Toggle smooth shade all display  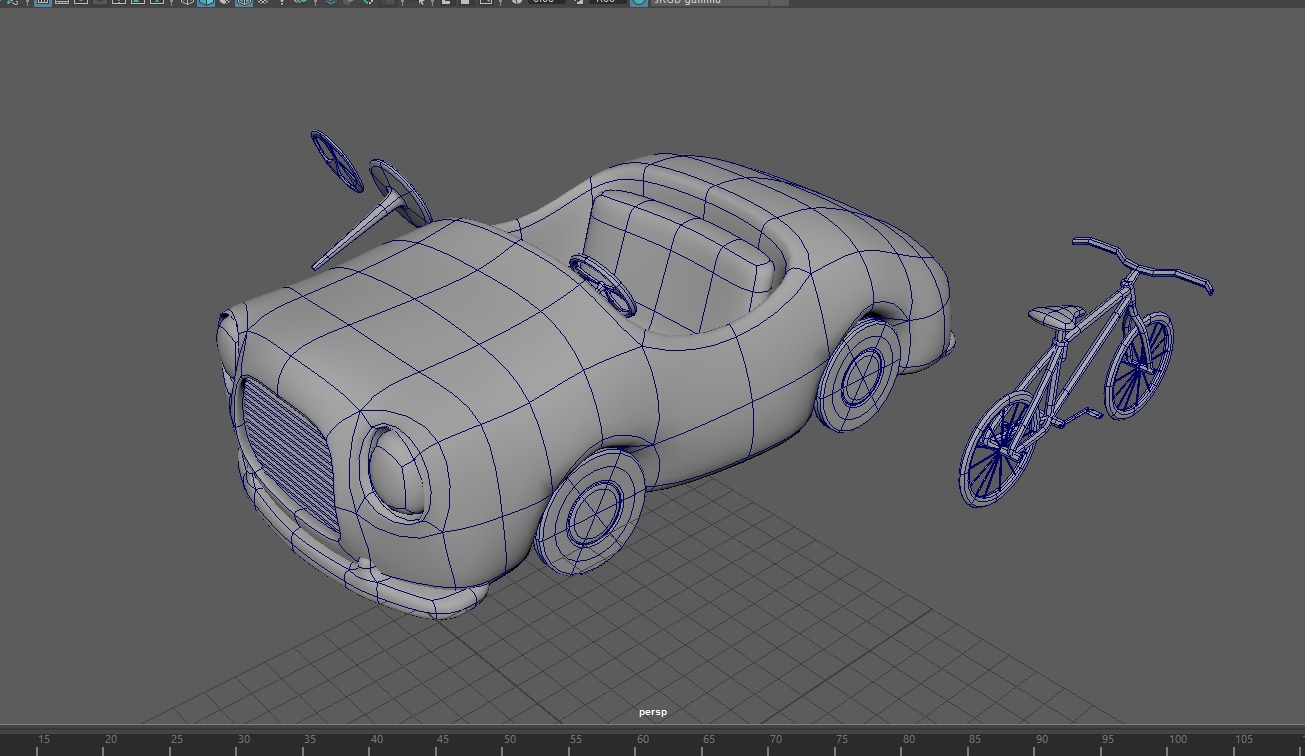tap(206, 2)
